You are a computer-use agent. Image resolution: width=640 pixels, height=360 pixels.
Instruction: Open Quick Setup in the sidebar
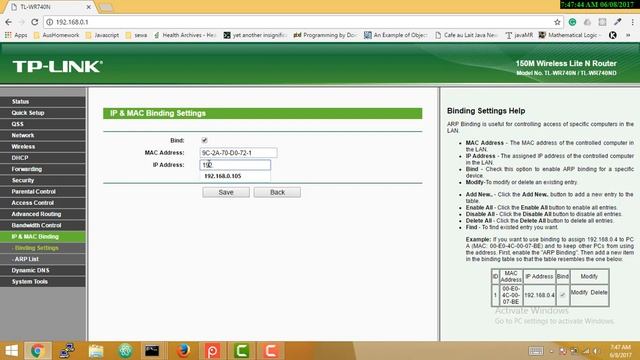(43, 113)
